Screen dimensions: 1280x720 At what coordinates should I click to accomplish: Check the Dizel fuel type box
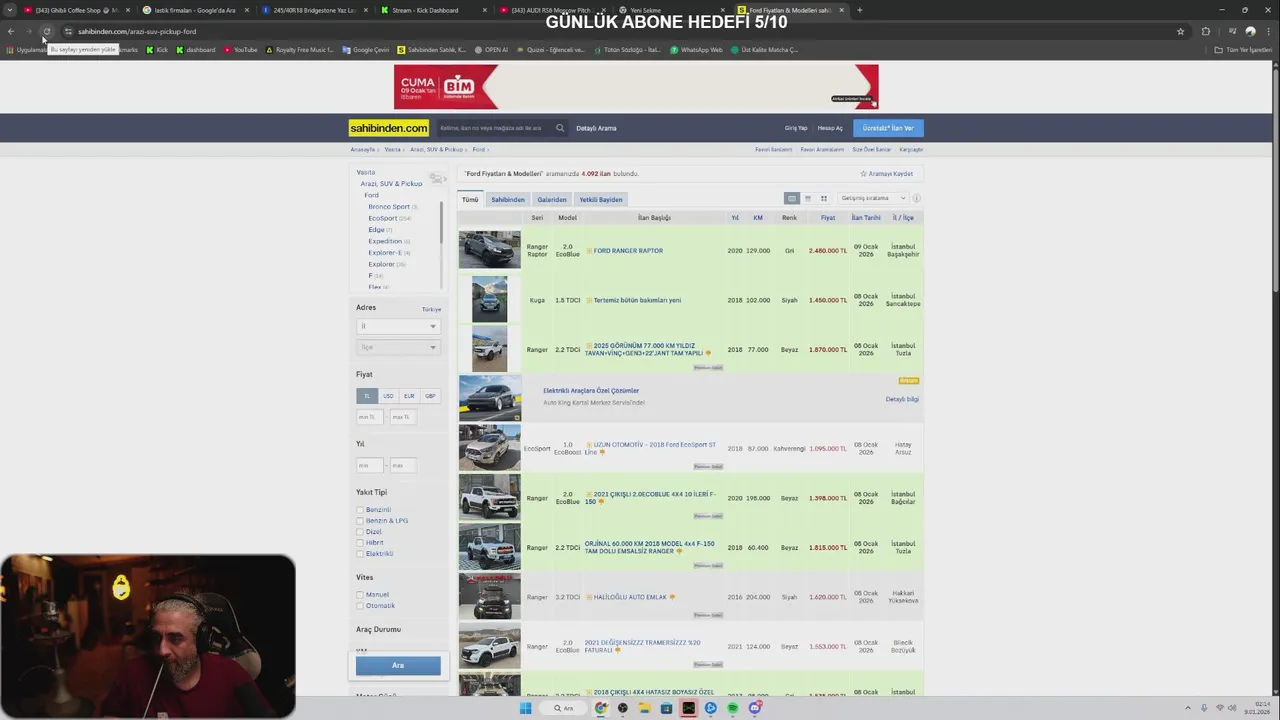(x=360, y=532)
